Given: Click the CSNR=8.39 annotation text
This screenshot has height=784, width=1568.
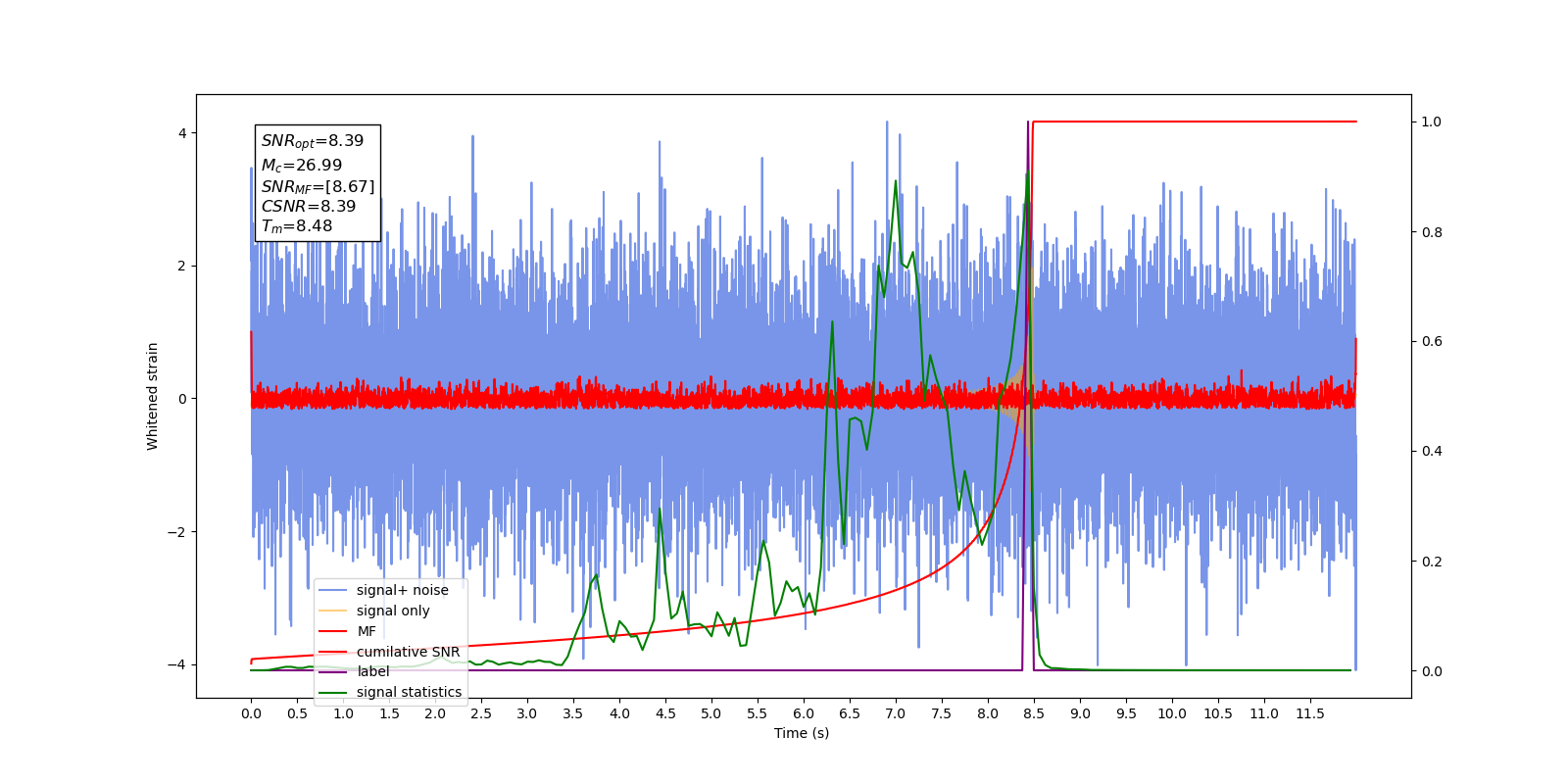Looking at the screenshot, I should coord(309,206).
